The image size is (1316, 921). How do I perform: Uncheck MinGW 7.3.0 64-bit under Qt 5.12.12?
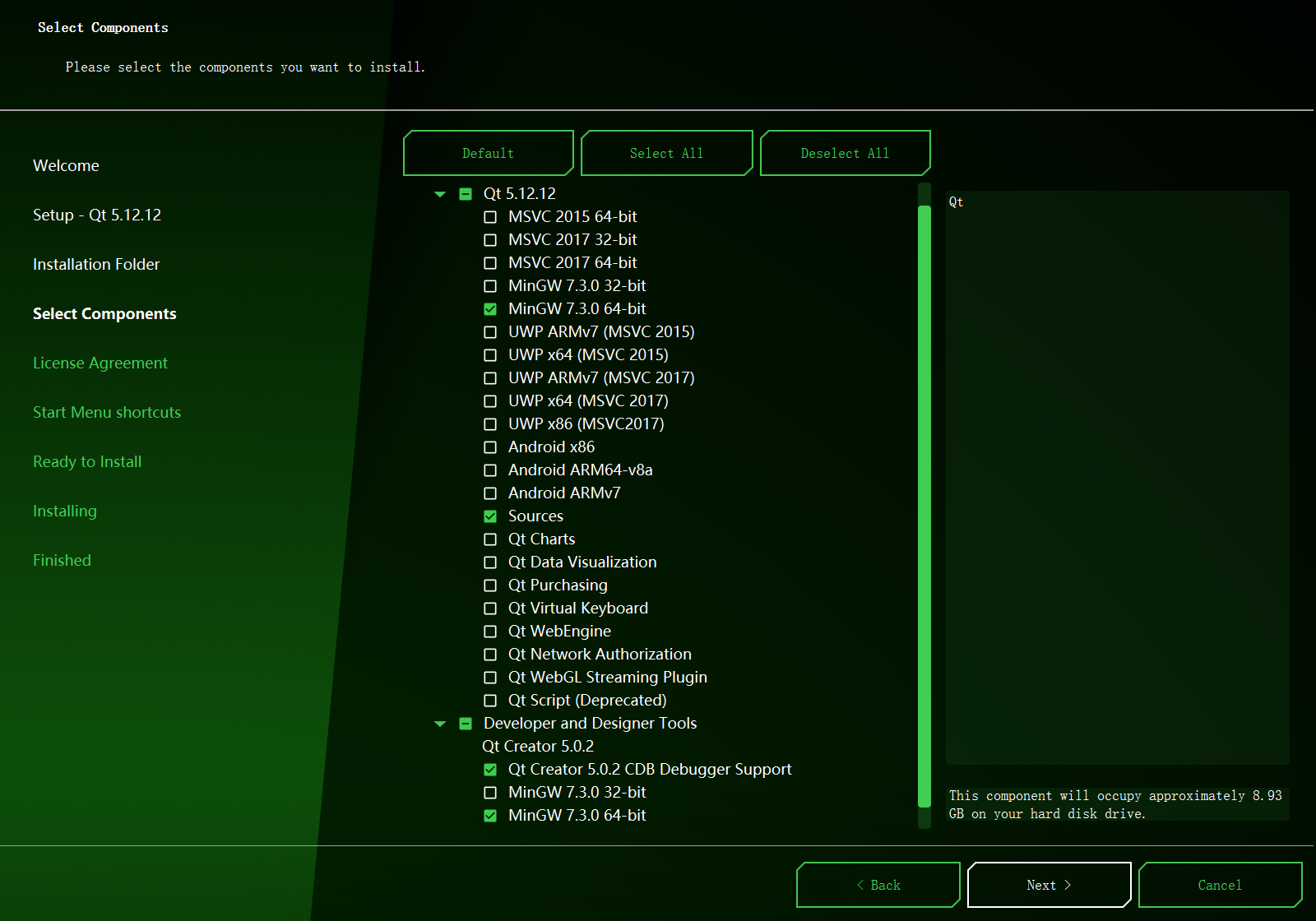click(490, 309)
